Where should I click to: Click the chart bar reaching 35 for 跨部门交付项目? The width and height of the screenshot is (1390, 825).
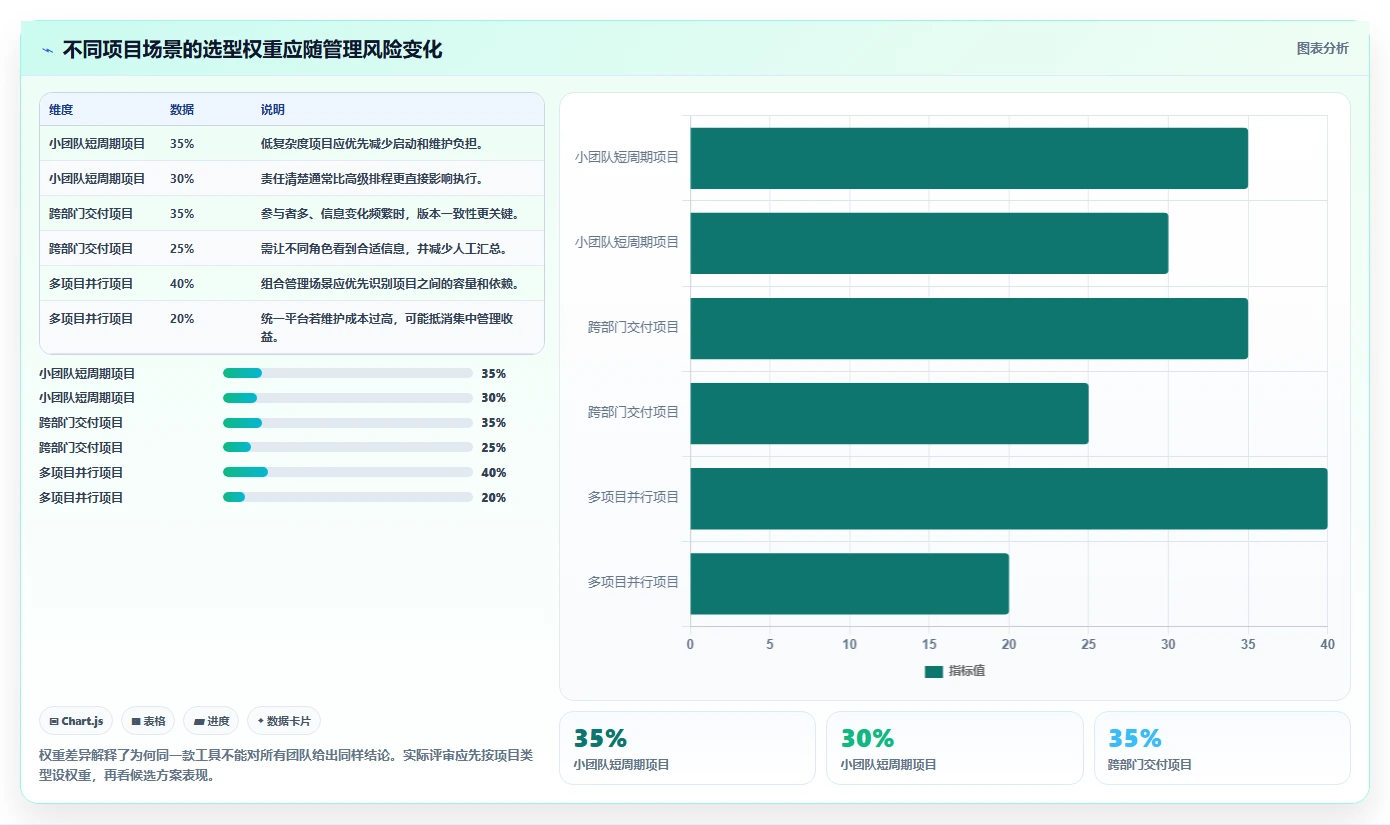(x=969, y=328)
